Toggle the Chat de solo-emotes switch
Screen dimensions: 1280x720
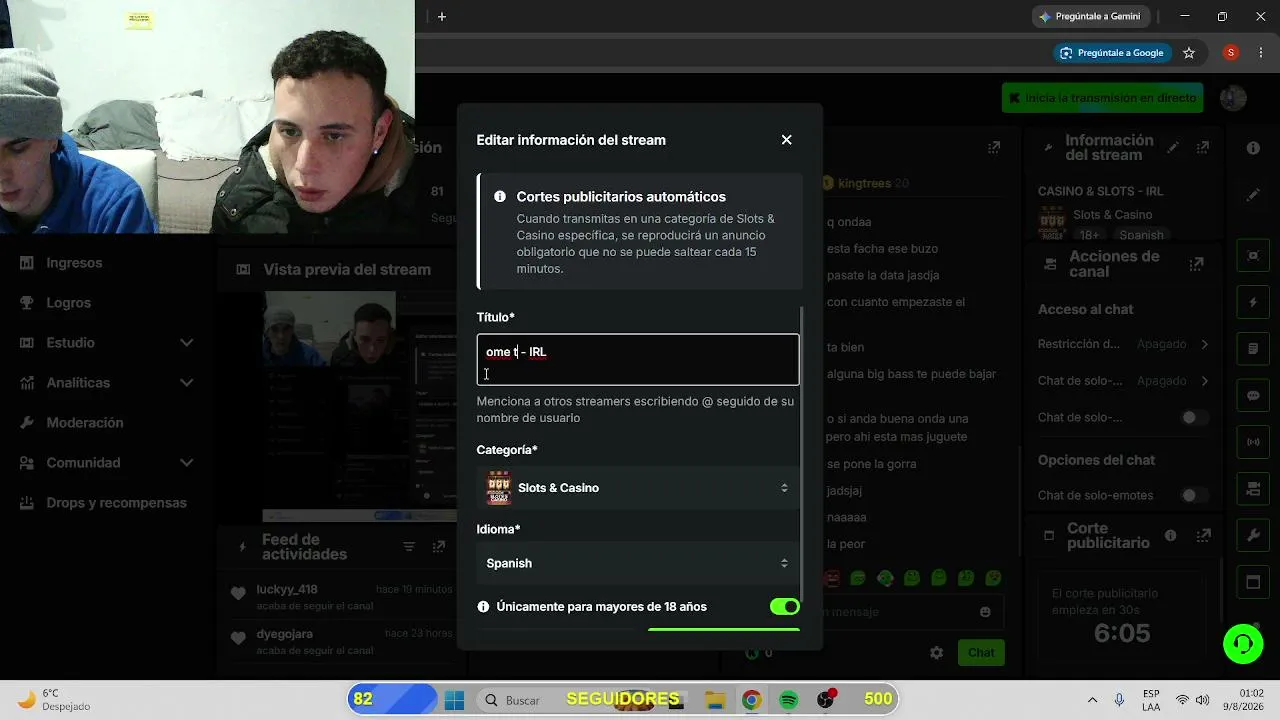(1194, 495)
